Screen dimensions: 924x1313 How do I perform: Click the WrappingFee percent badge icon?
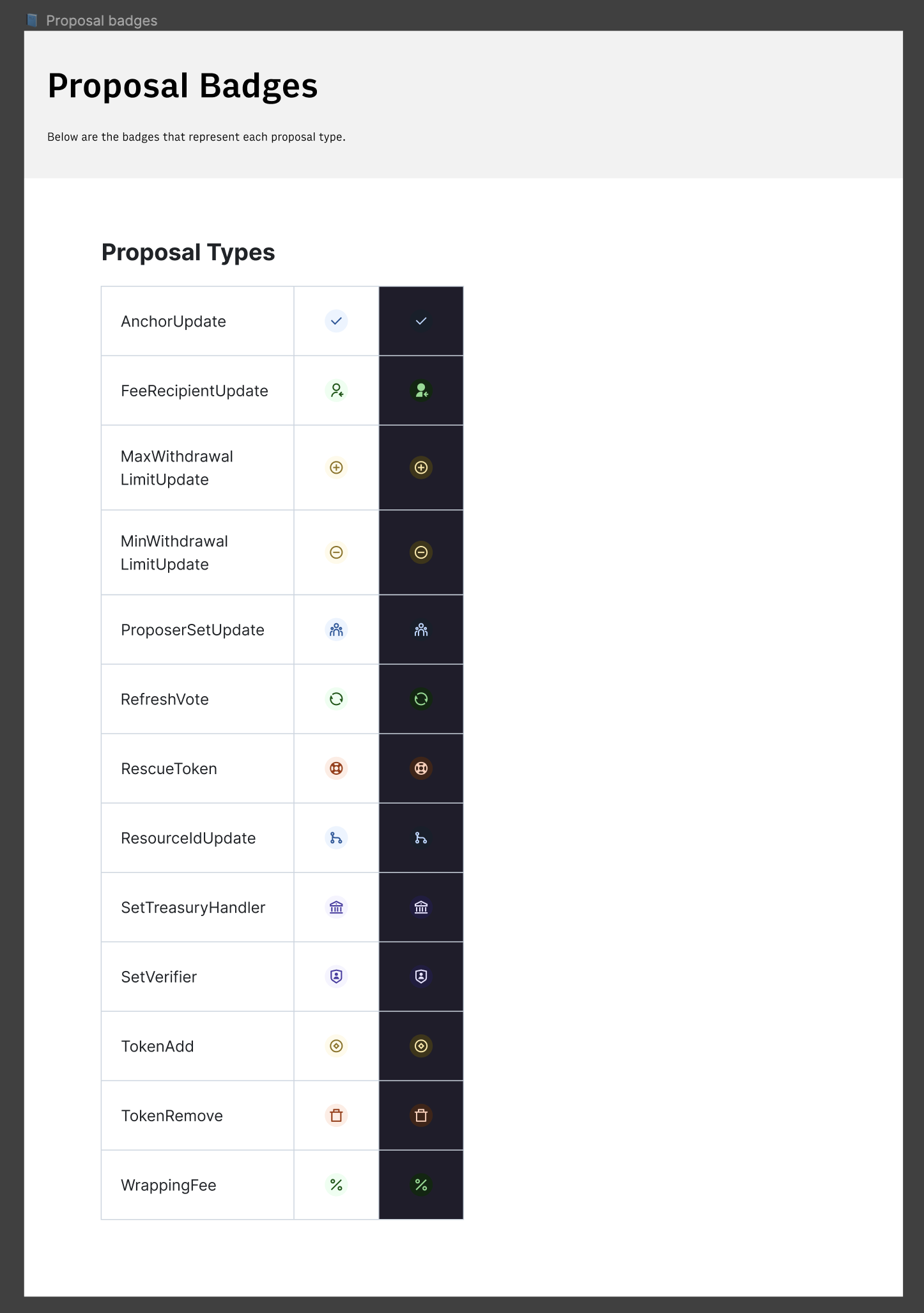click(336, 1185)
